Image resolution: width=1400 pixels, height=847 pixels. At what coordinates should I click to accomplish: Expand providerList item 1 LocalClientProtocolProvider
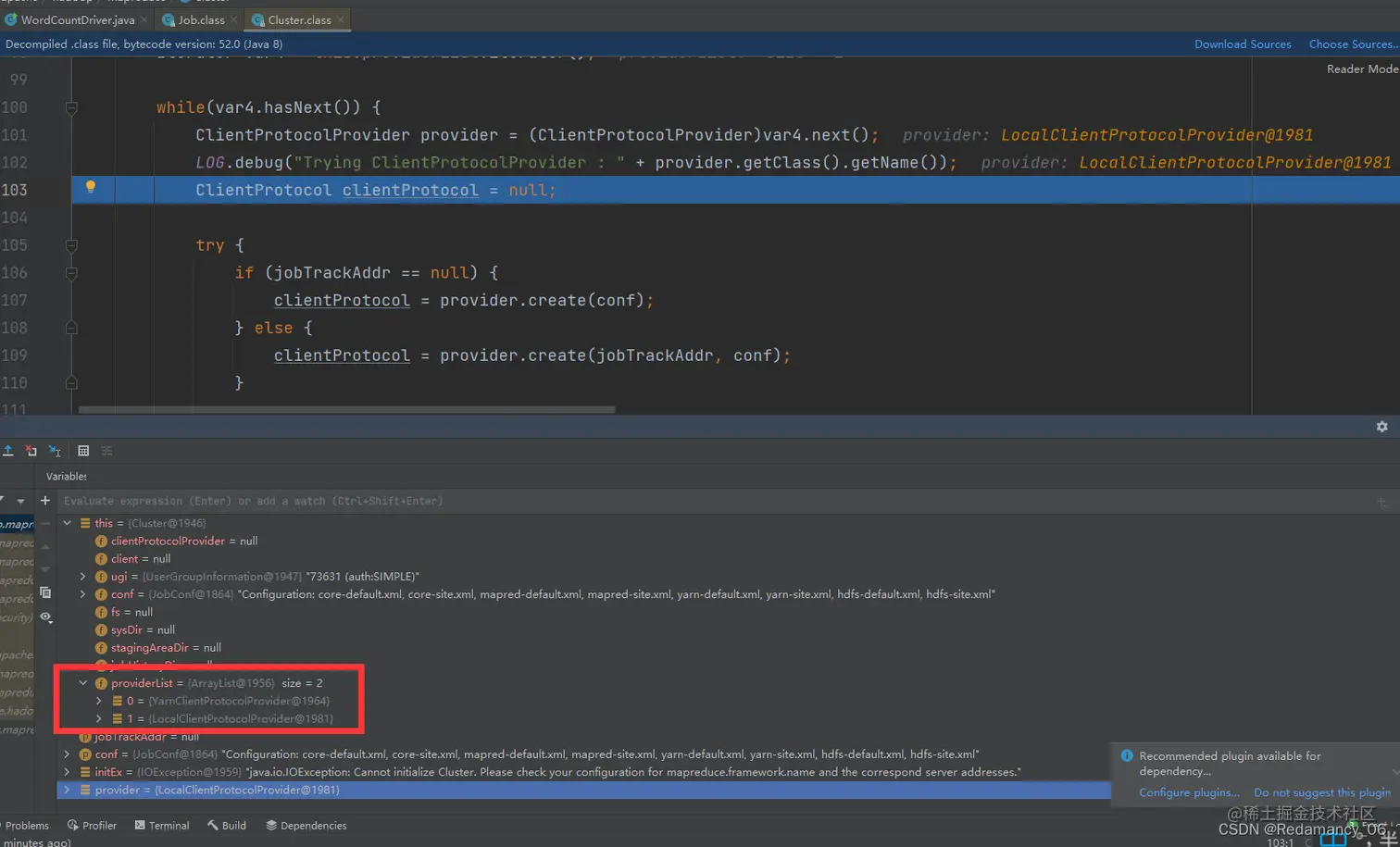click(x=99, y=719)
